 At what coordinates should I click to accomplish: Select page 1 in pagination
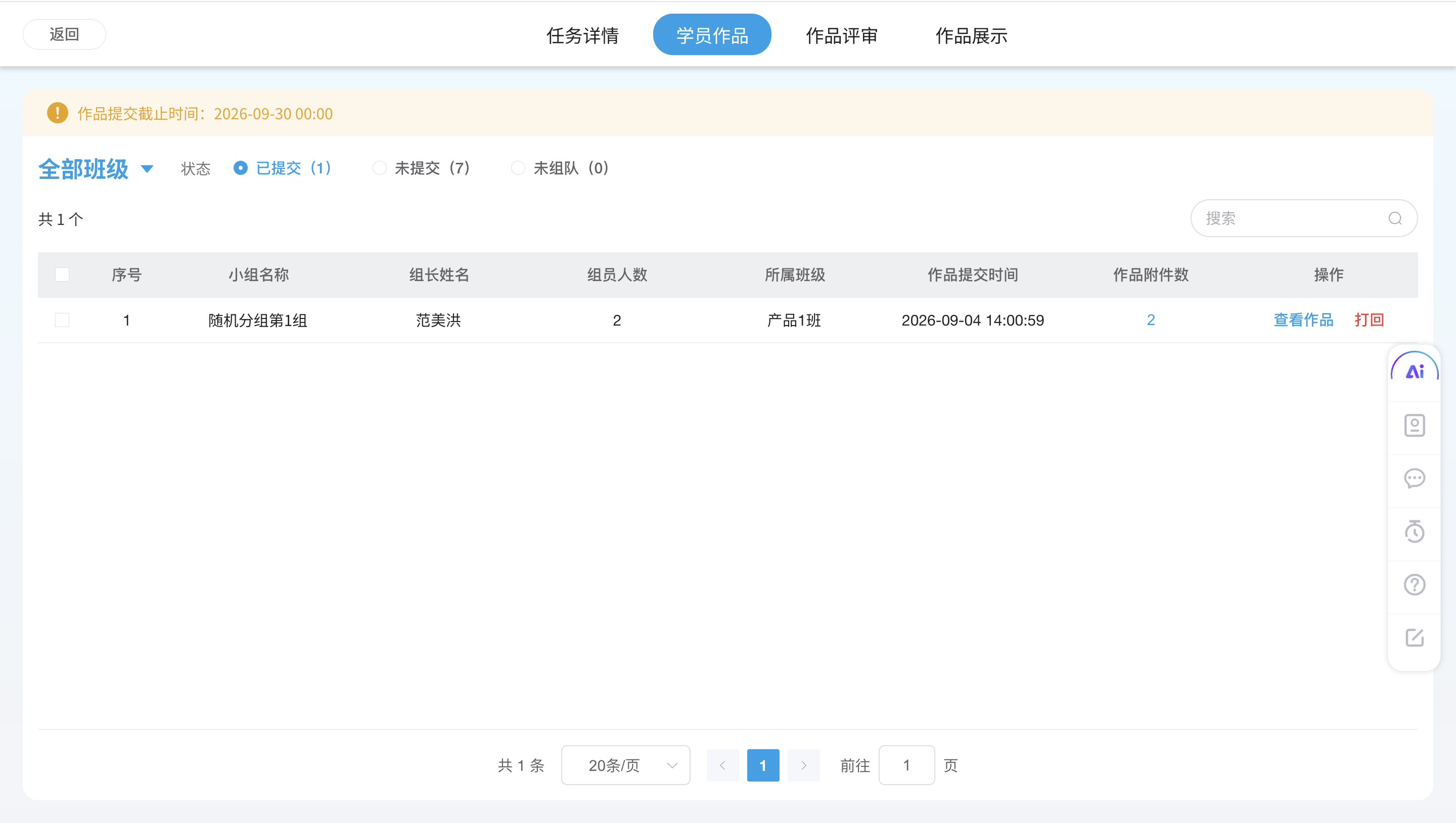762,765
